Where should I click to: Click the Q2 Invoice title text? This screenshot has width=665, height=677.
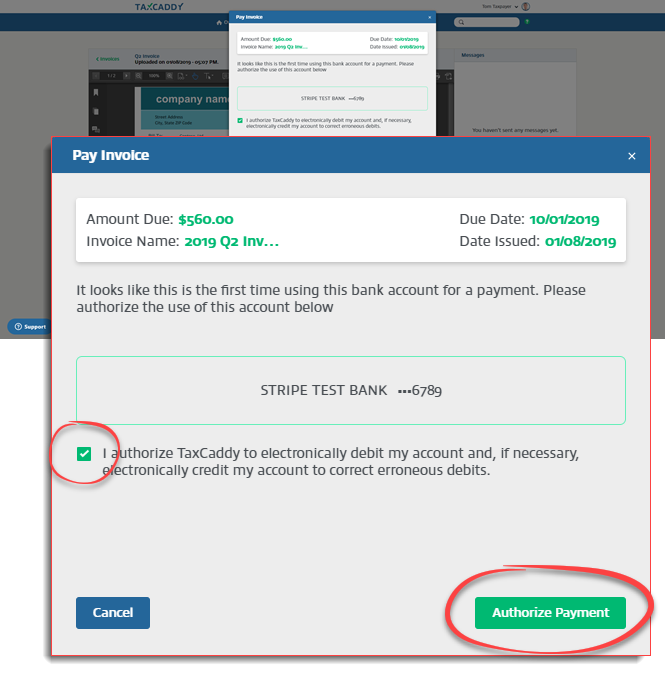pos(147,56)
